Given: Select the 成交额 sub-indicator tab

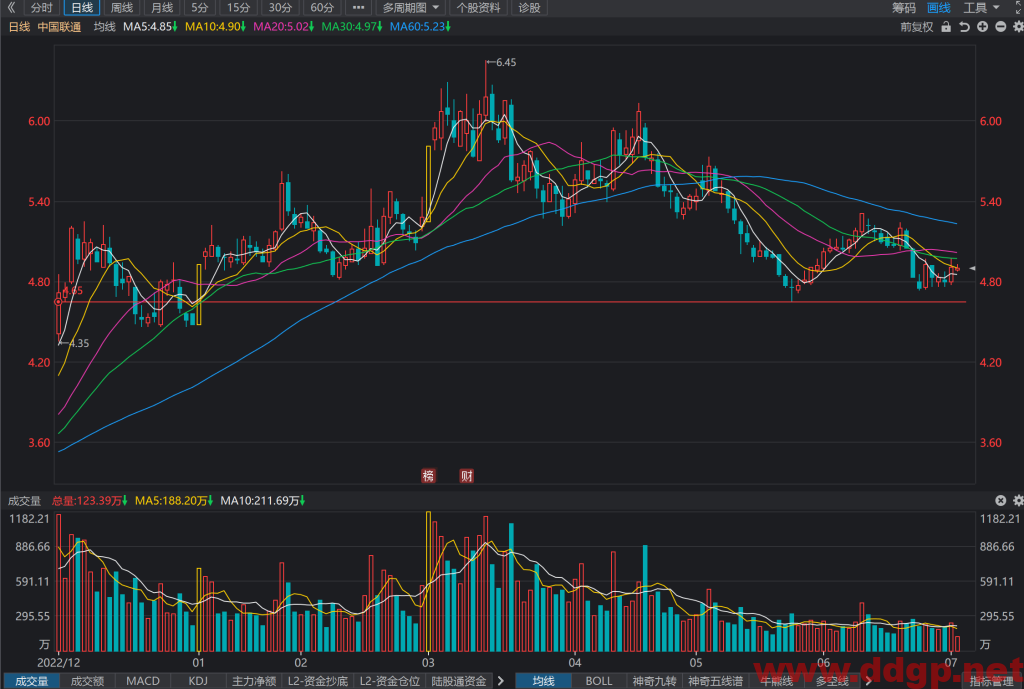Looking at the screenshot, I should tap(87, 681).
